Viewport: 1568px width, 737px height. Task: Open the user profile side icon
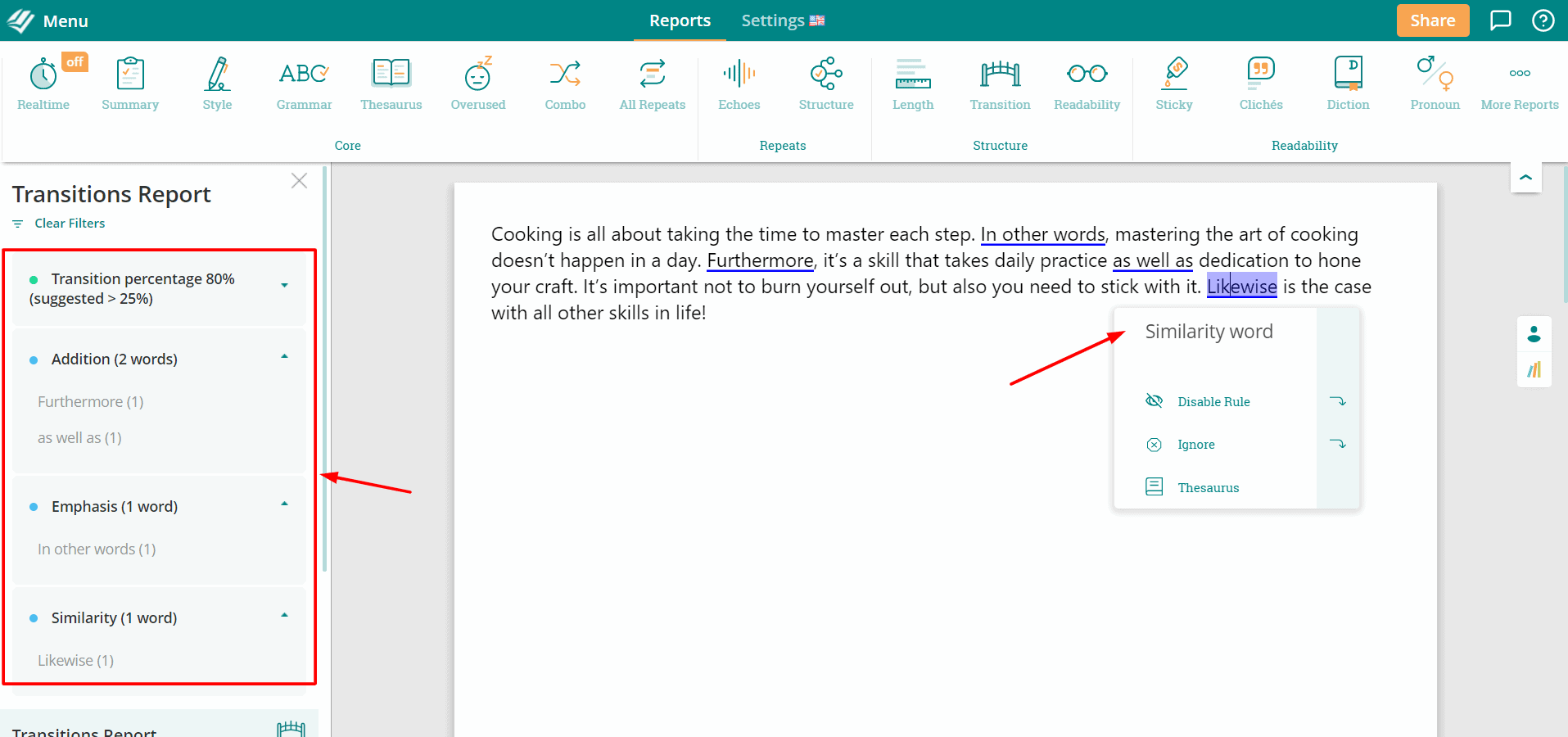click(1534, 334)
